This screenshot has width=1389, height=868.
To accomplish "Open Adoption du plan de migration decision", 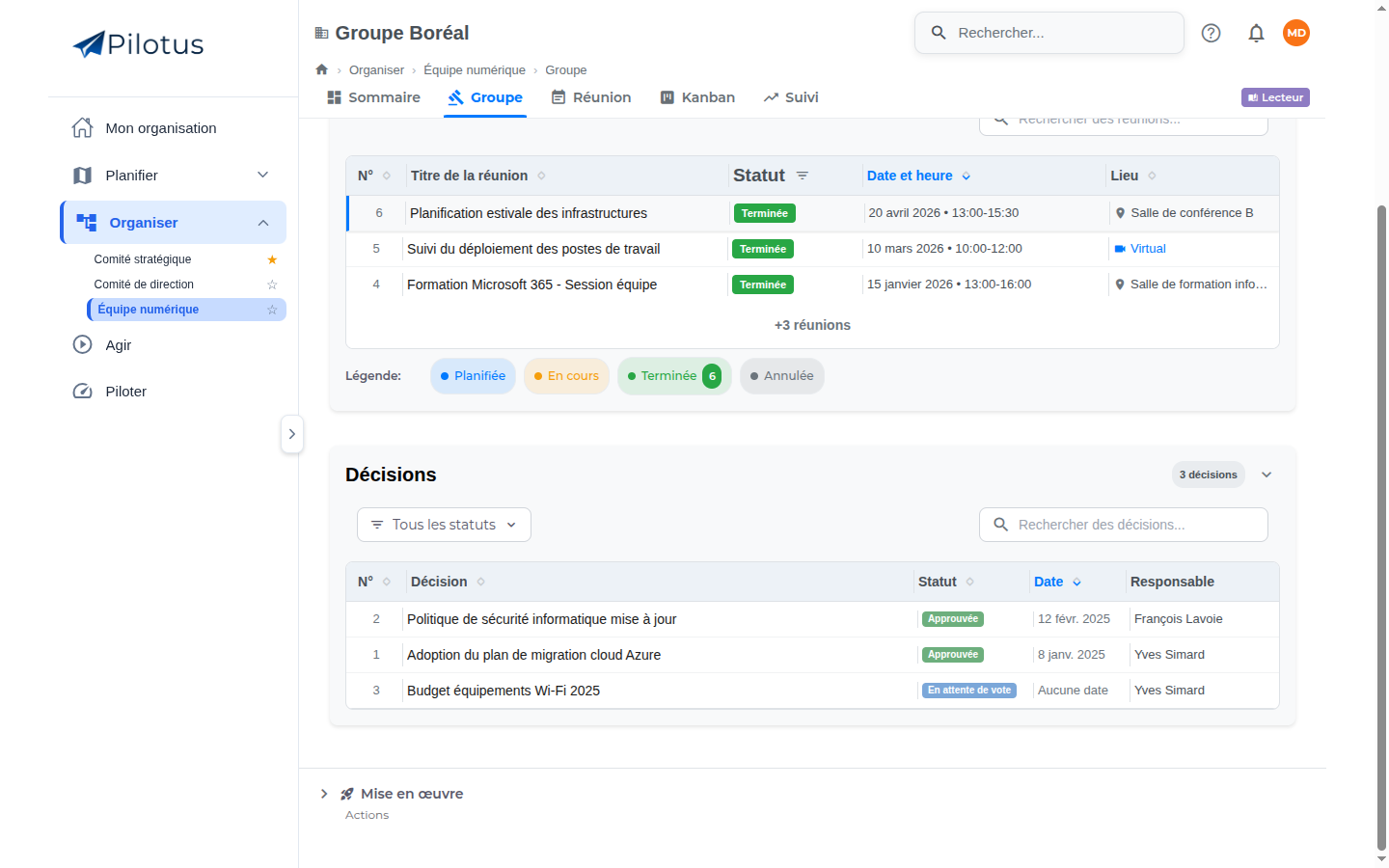I will [813, 655].
